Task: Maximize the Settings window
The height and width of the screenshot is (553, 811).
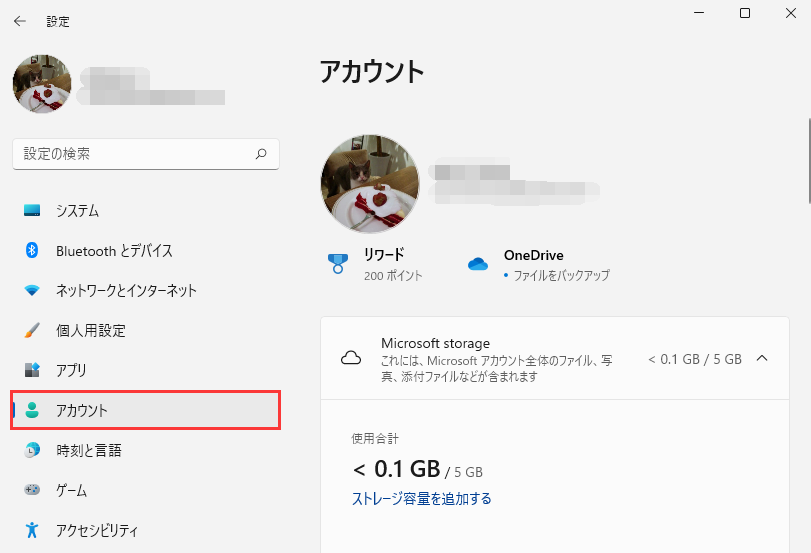Action: coord(745,13)
